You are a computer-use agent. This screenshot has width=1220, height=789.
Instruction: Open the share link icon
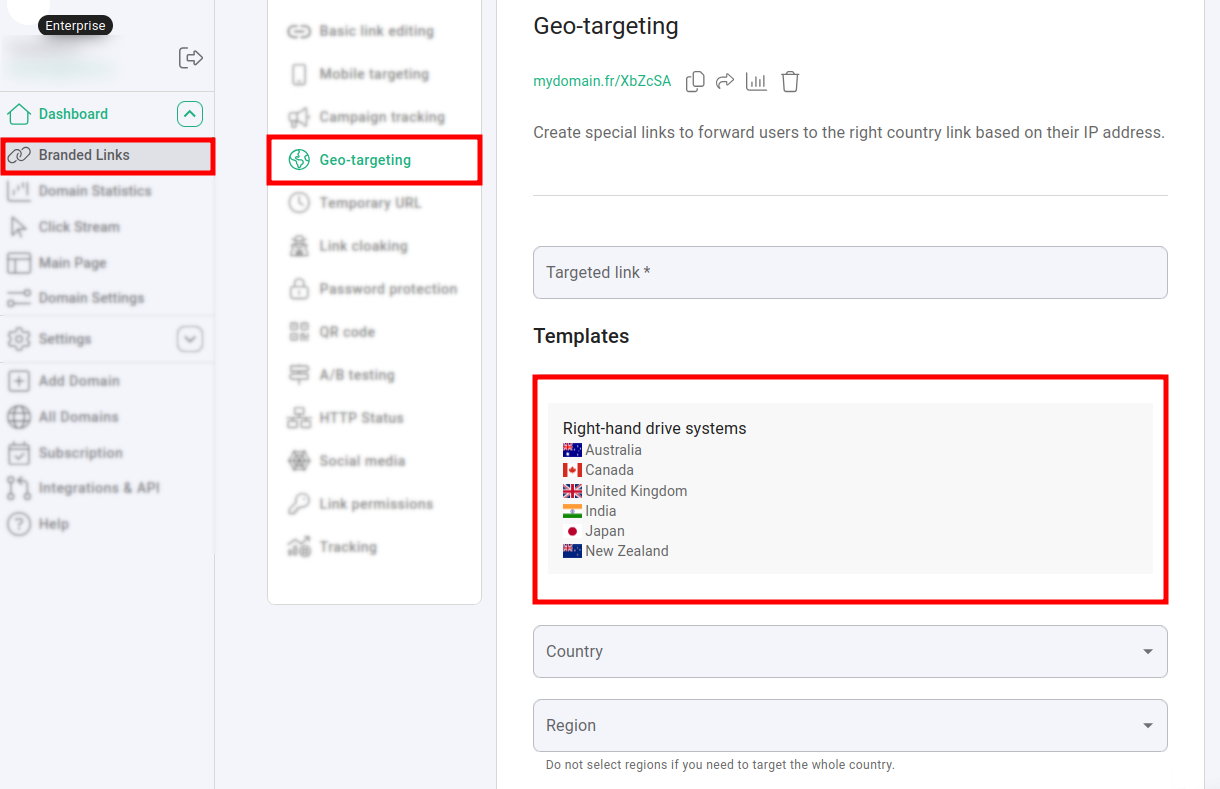click(725, 81)
